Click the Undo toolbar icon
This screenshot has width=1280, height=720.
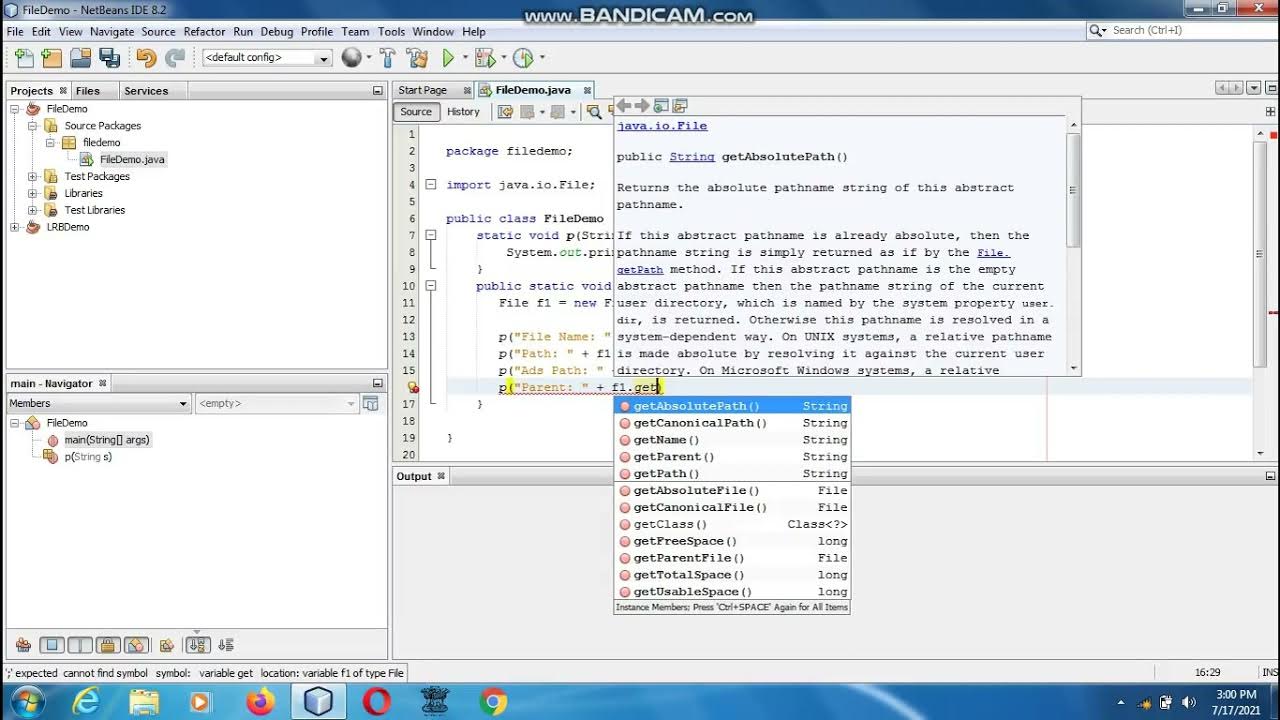coord(146,58)
